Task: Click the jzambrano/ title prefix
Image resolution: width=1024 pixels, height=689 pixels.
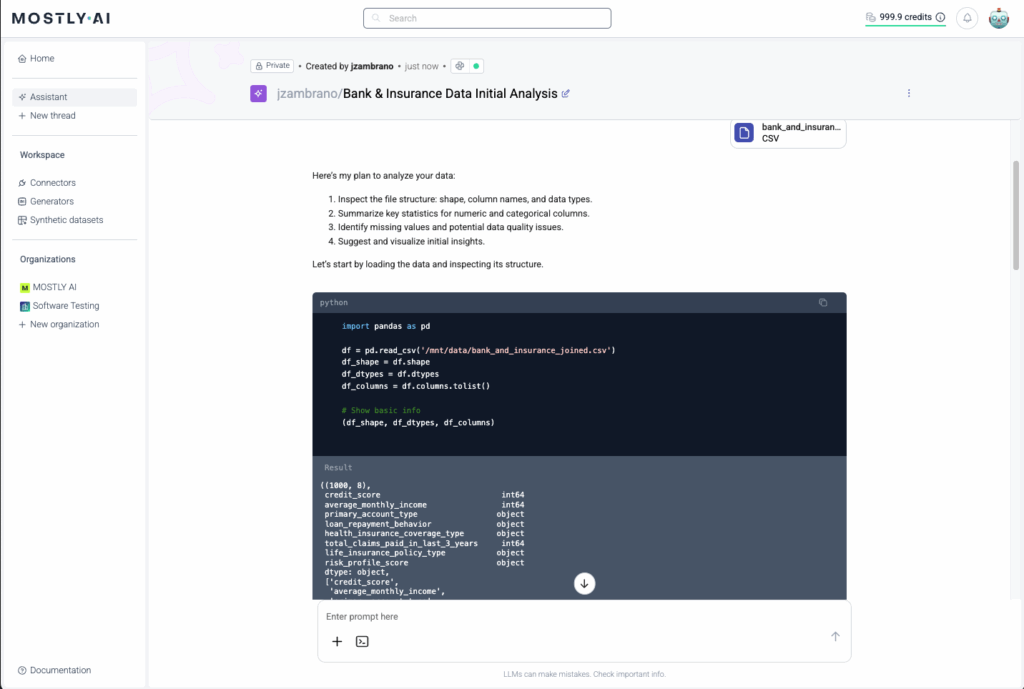Action: pos(310,94)
